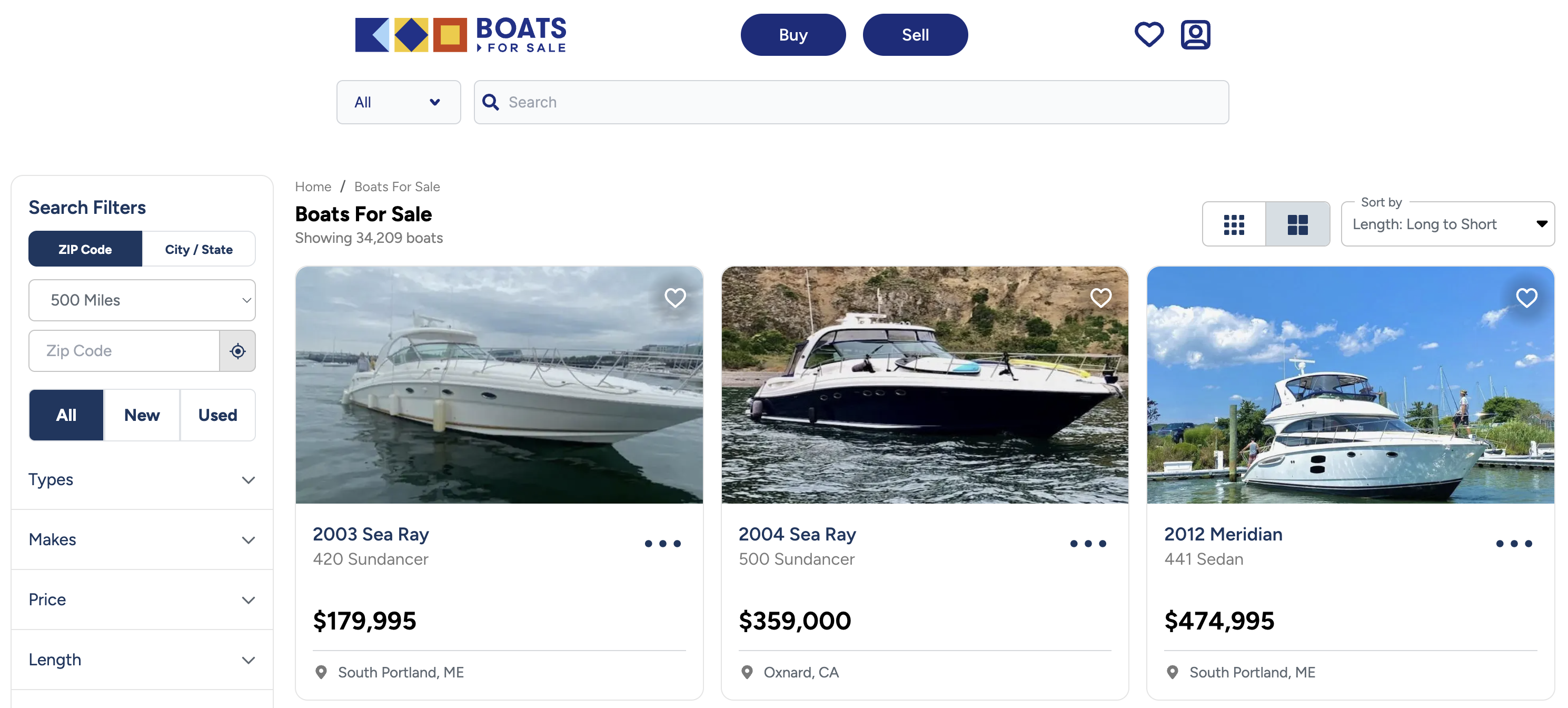1568x708 pixels.
Task: Expand the Makes filter section
Action: [x=142, y=539]
